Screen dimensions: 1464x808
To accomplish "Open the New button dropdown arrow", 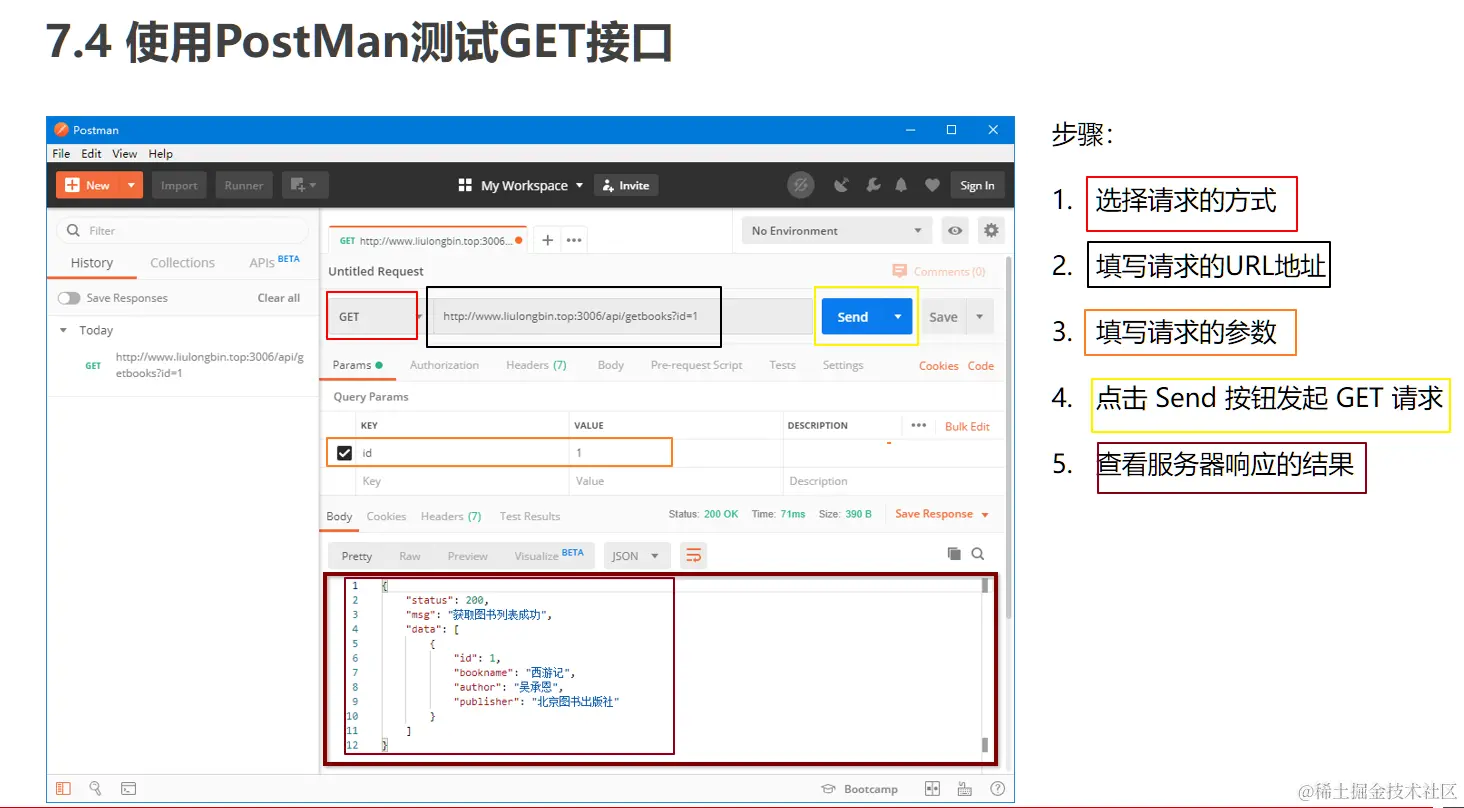I will (x=131, y=185).
